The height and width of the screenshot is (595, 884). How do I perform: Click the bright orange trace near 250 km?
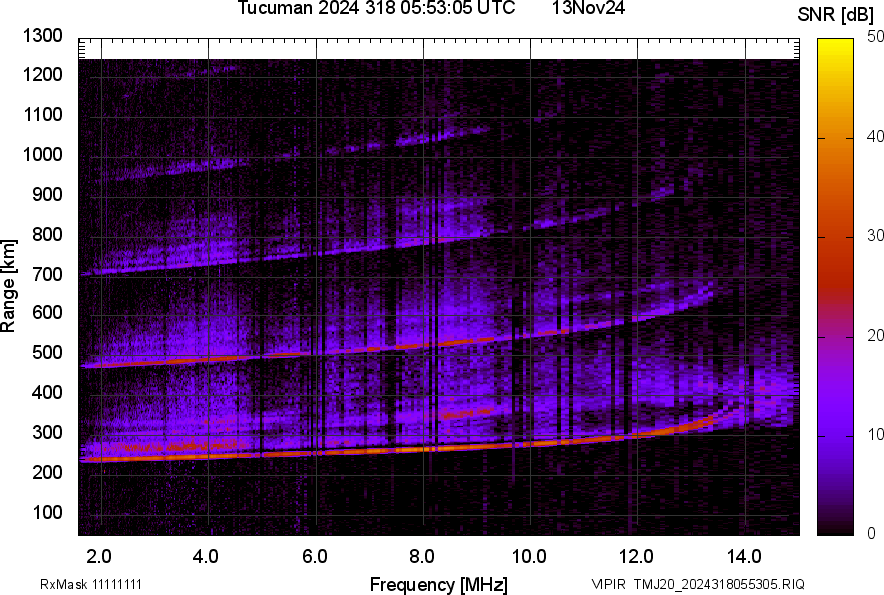400,450
